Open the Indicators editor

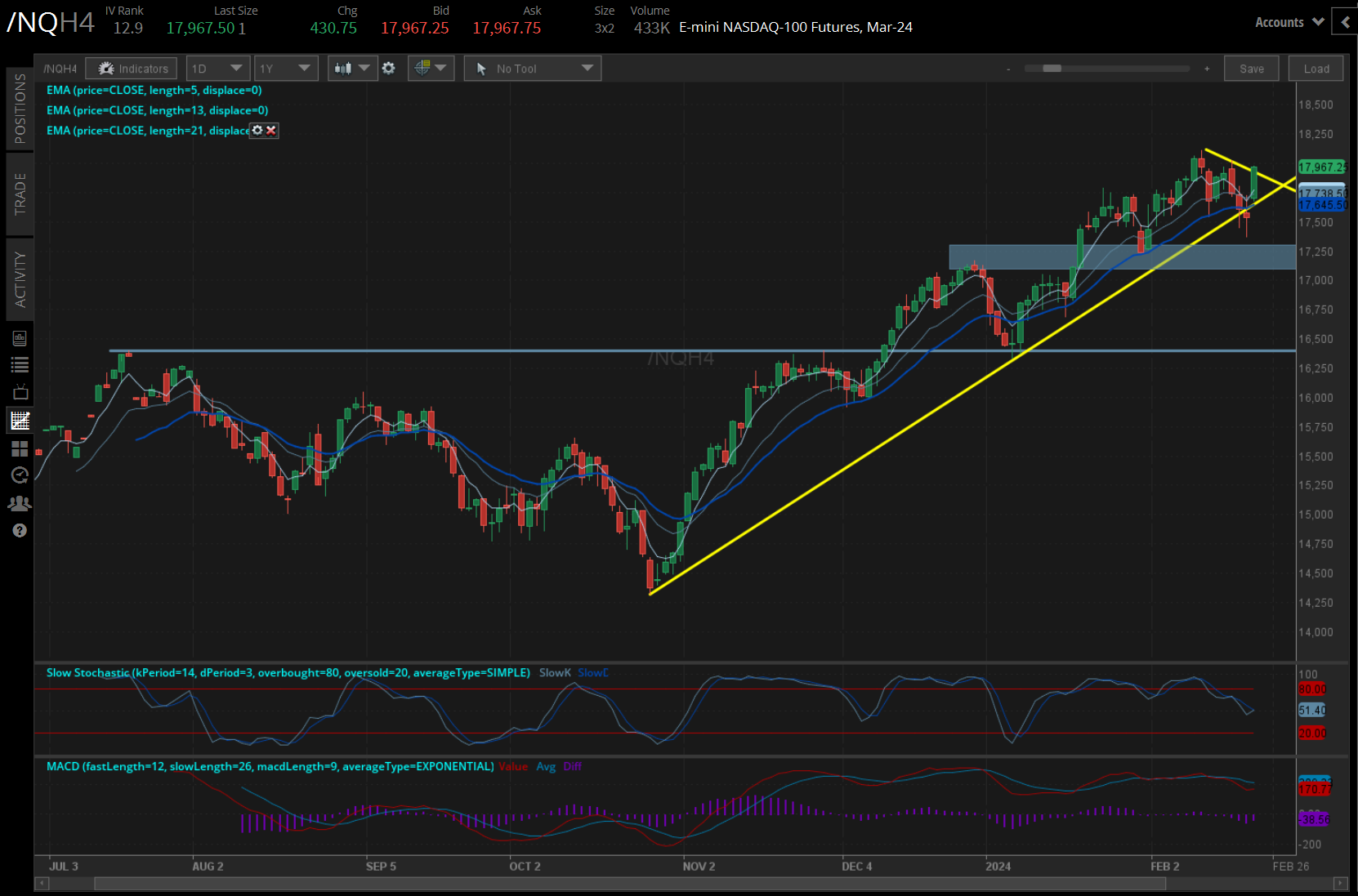131,68
